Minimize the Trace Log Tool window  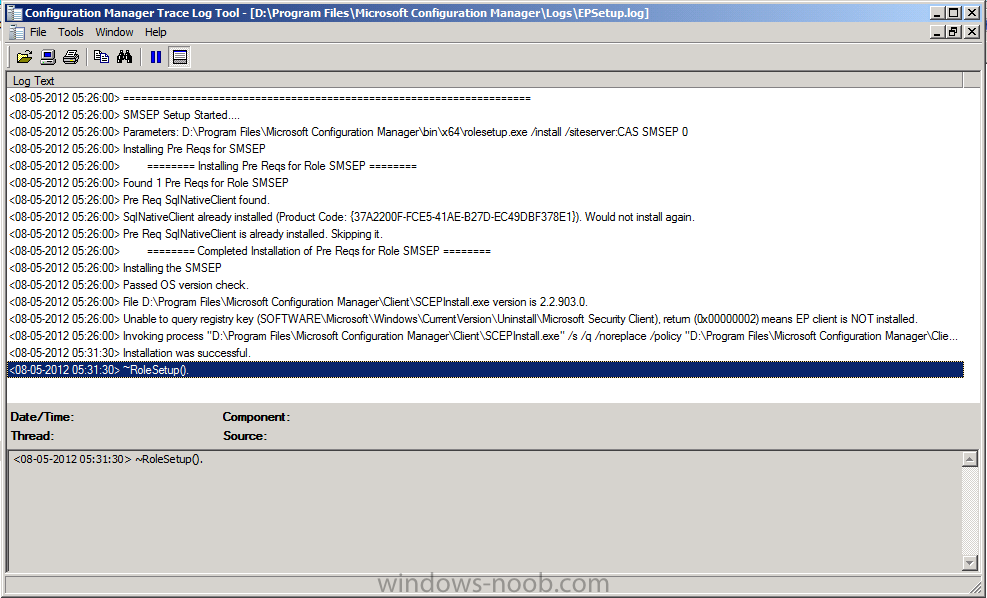(938, 13)
